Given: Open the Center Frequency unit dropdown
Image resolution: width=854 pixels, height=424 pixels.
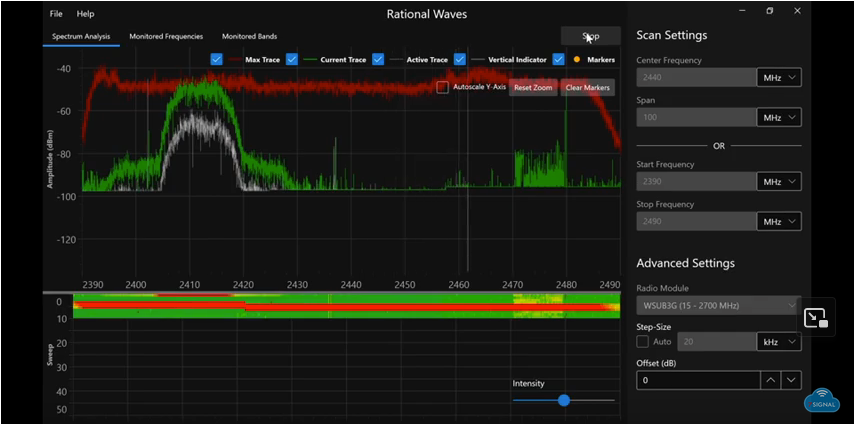Looking at the screenshot, I should (x=779, y=77).
